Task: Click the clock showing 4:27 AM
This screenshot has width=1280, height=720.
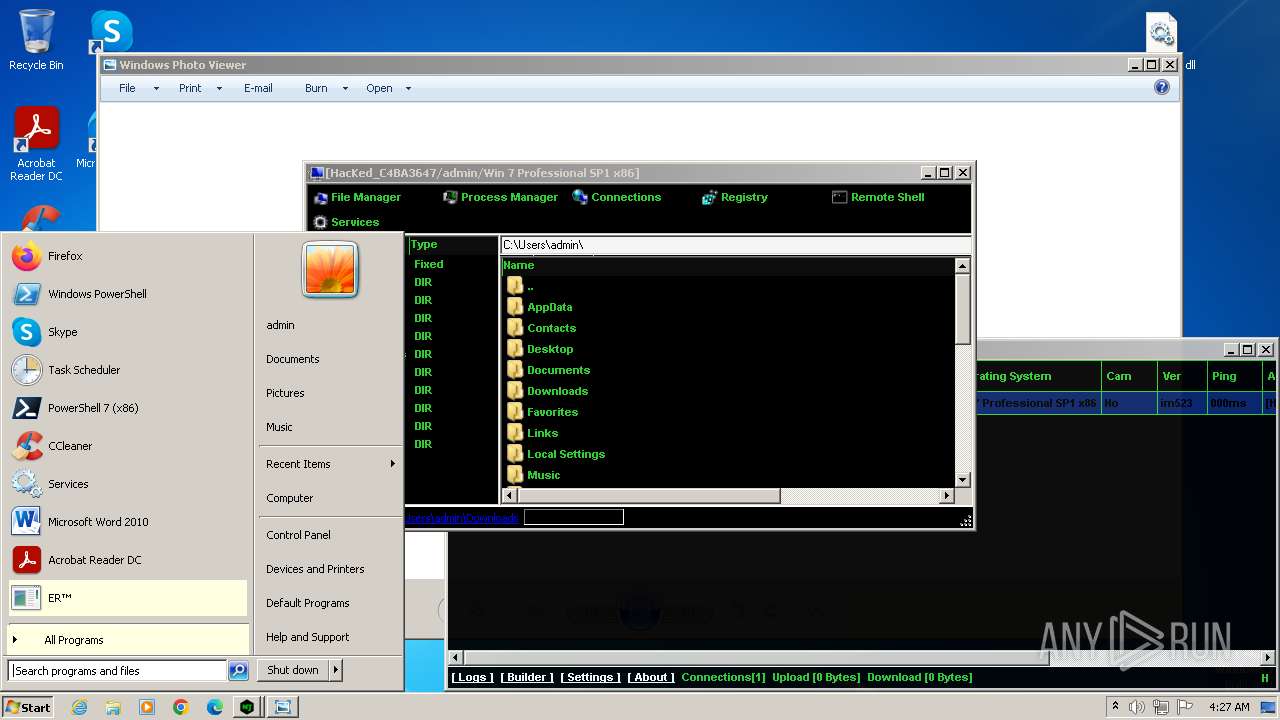Action: pos(1229,707)
